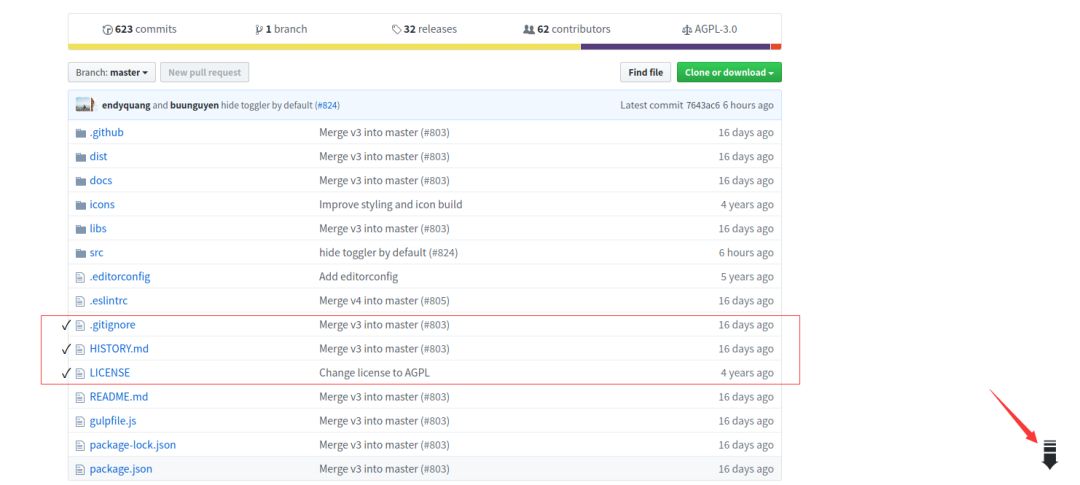Click the yellow language bar segment
1080x485 pixels.
point(324,47)
